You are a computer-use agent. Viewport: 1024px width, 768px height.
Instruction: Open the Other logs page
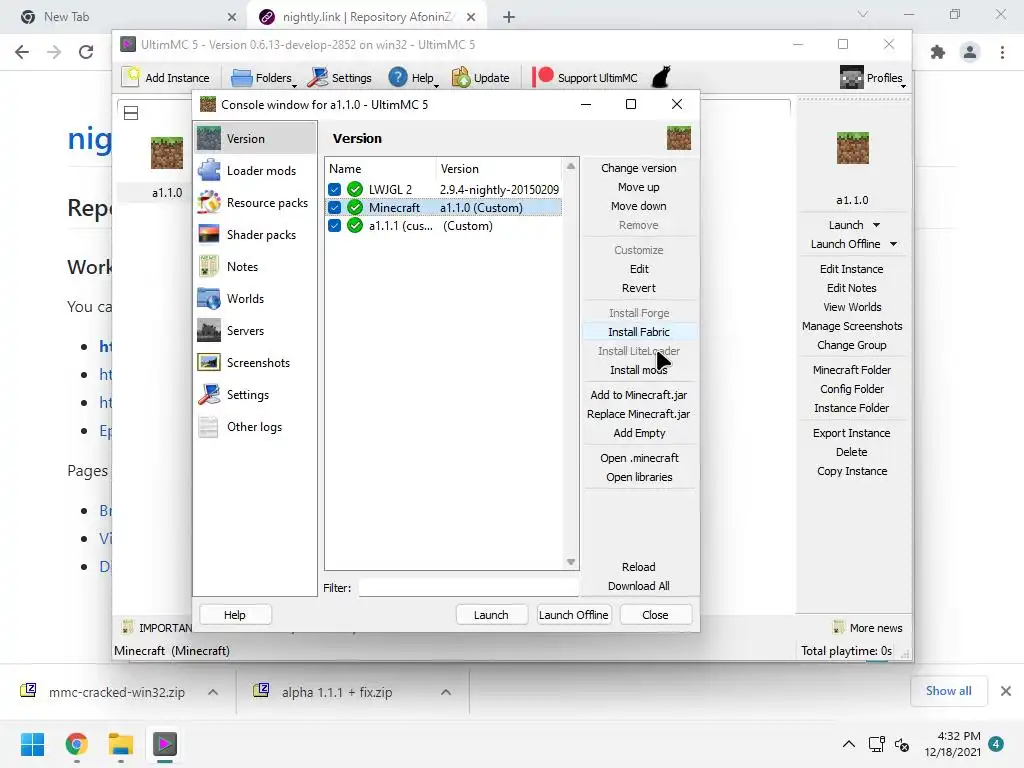coord(255,426)
